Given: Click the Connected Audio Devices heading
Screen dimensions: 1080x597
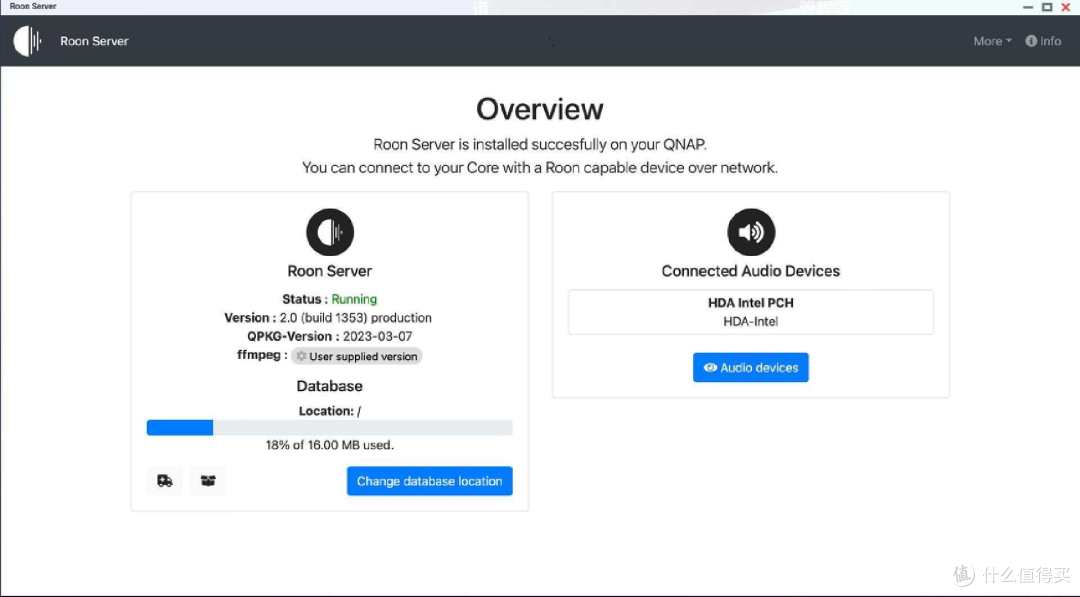Looking at the screenshot, I should click(751, 271).
